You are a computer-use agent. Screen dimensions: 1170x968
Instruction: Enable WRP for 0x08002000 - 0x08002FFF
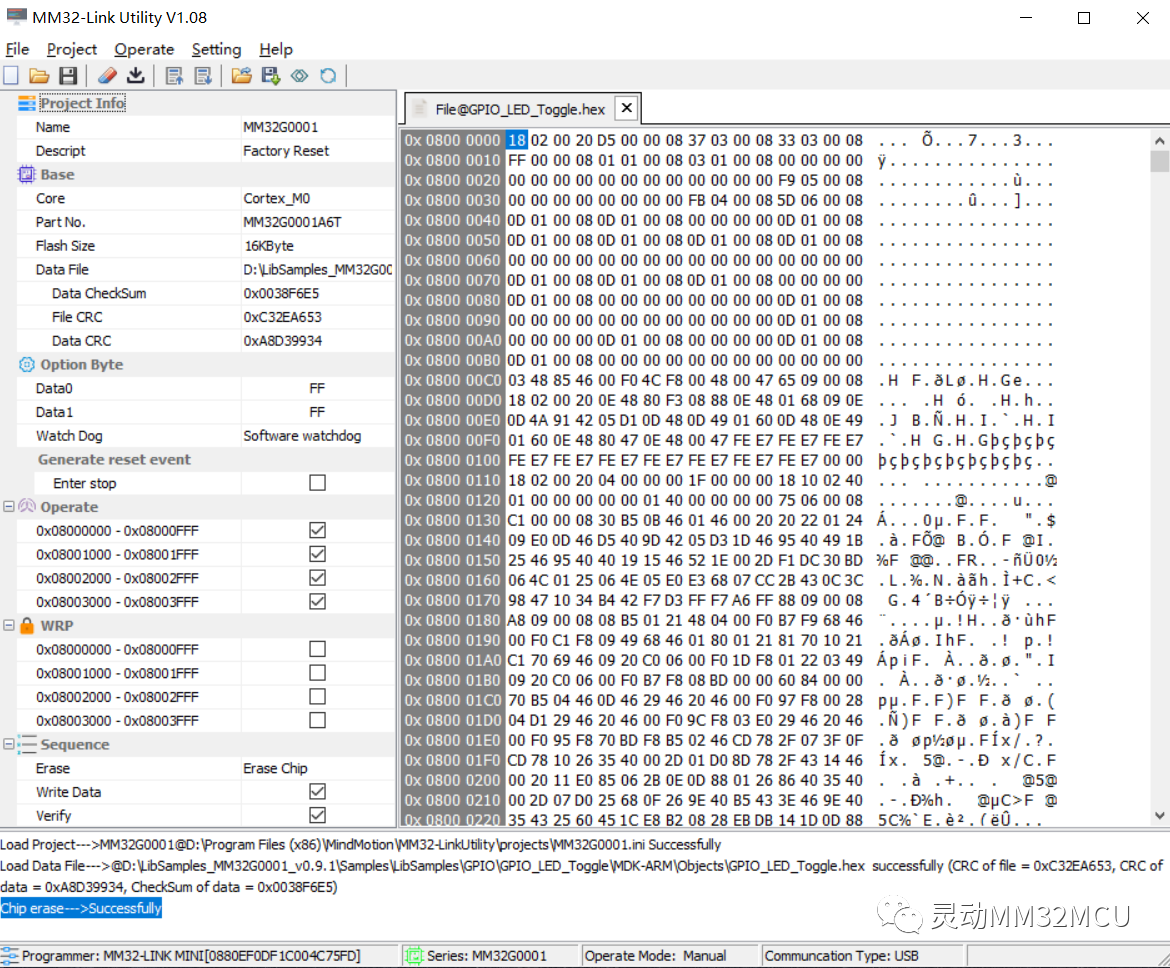(317, 696)
